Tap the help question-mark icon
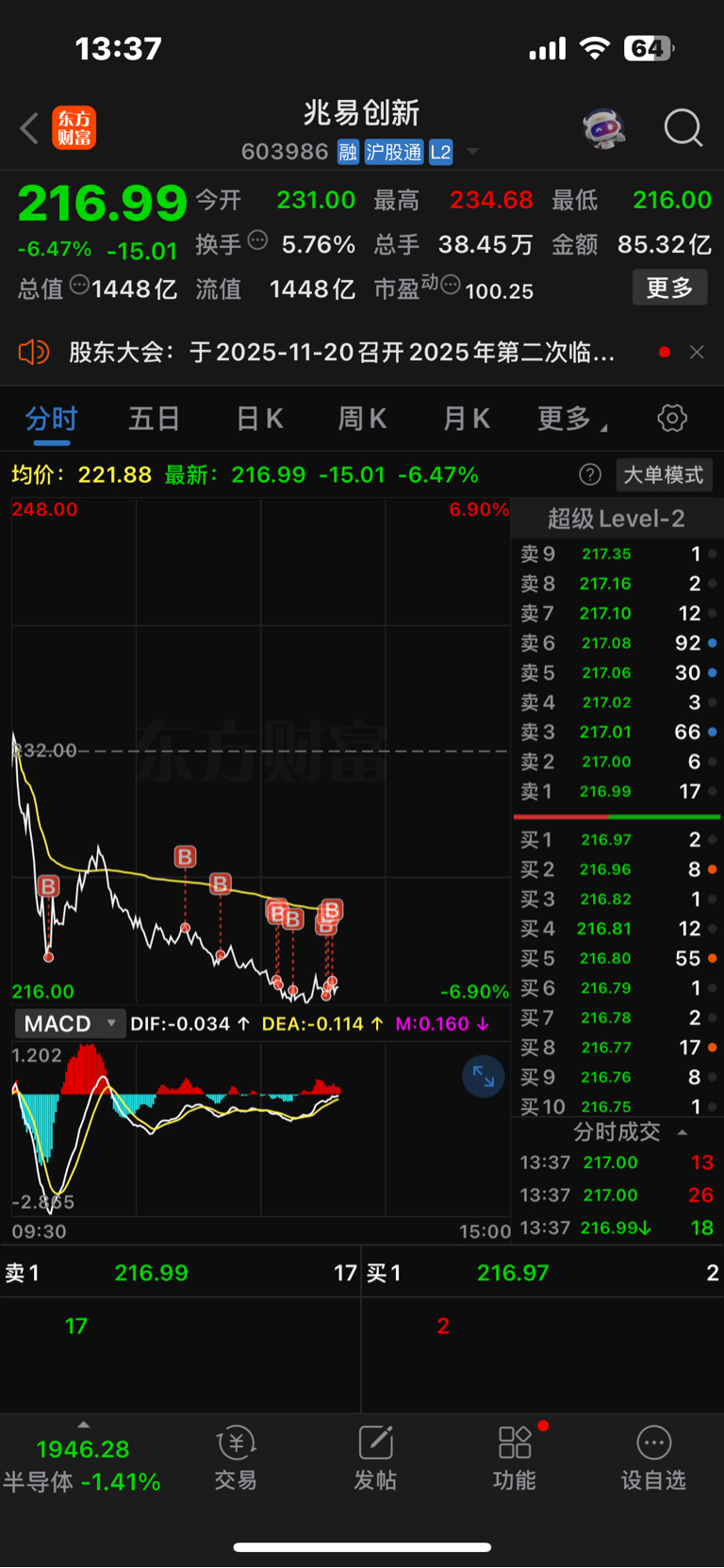 (590, 474)
